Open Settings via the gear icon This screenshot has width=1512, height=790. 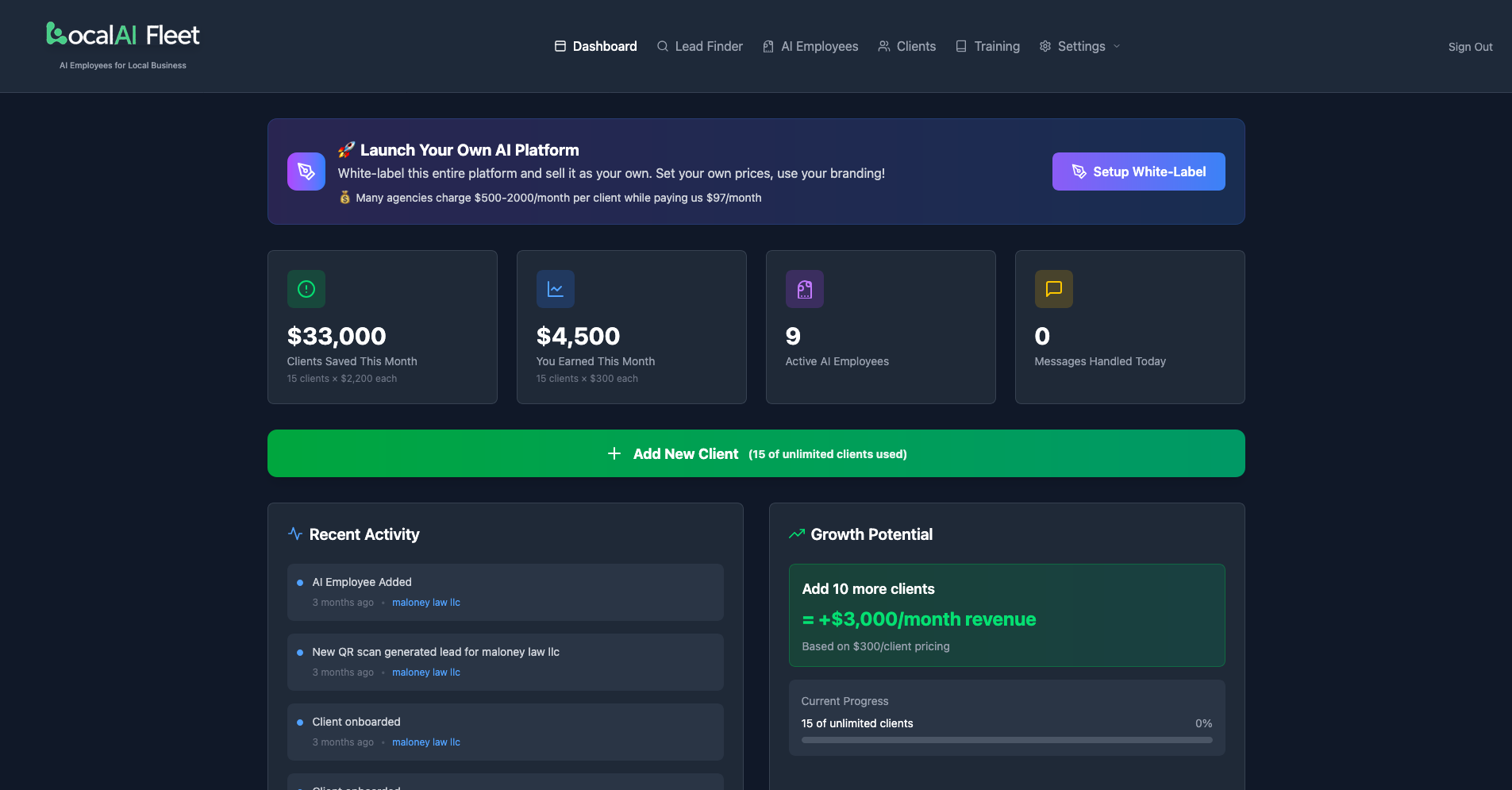1045,46
